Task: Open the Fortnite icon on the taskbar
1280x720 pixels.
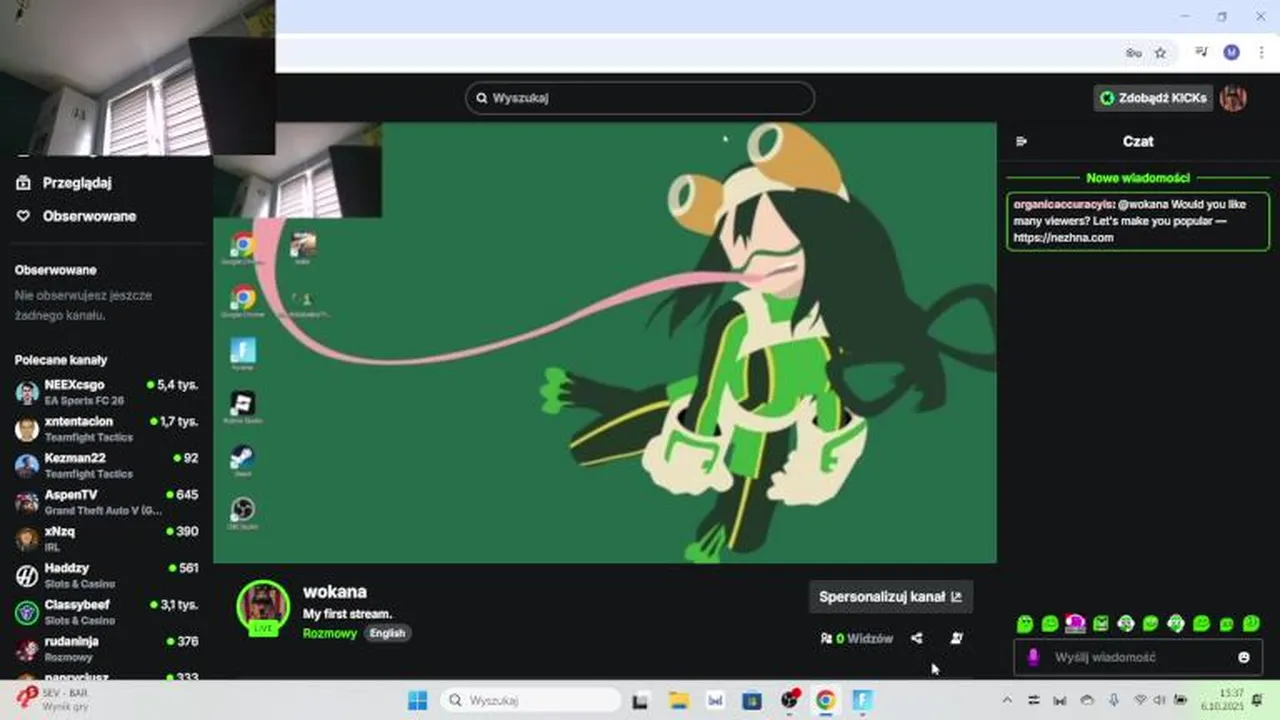Action: tap(862, 700)
